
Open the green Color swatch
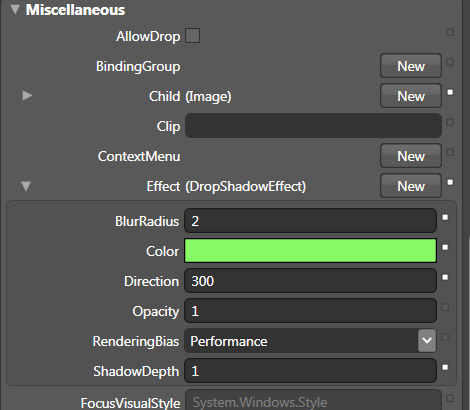[310, 251]
